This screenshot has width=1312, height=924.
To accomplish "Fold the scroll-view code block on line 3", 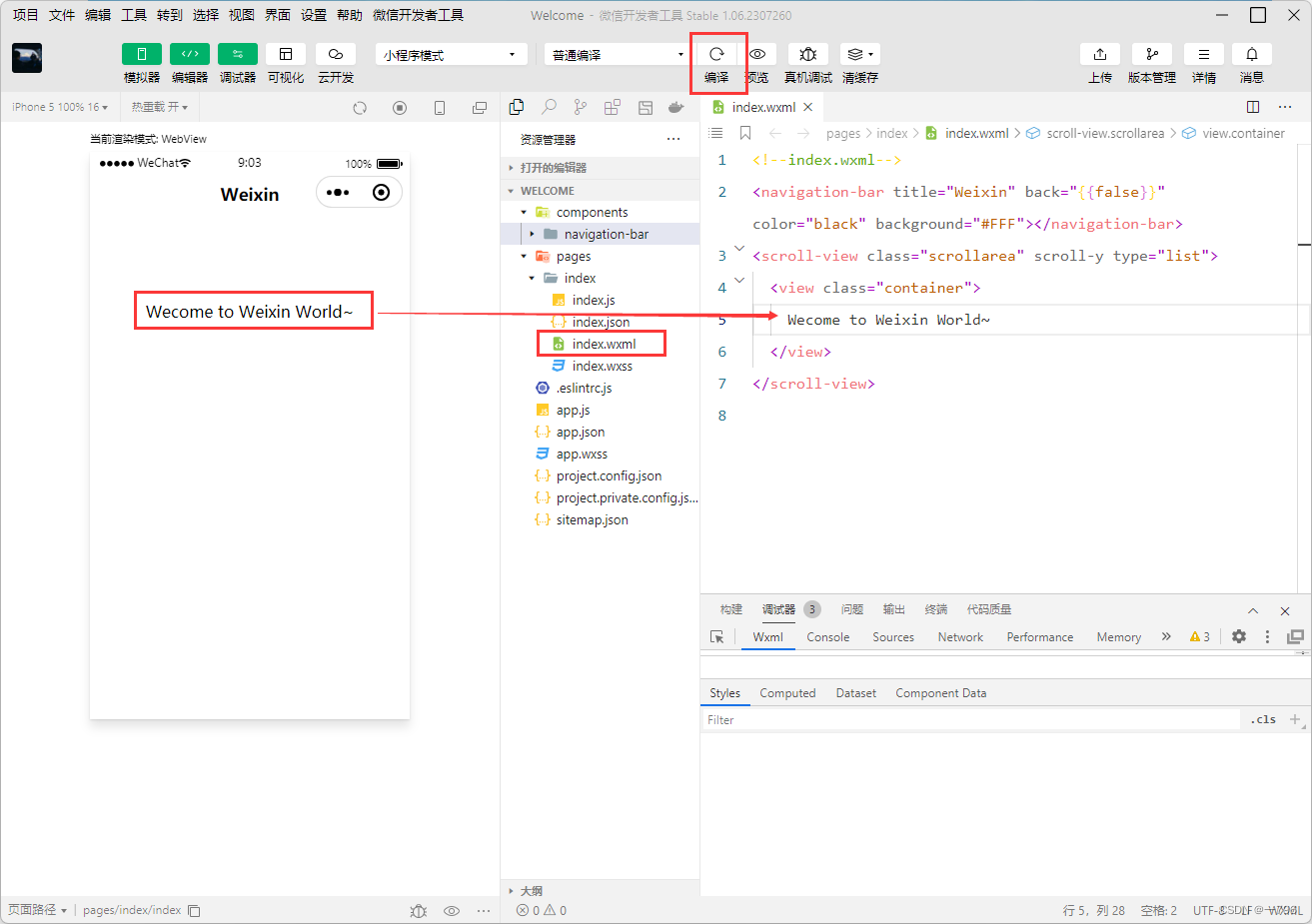I will click(x=739, y=249).
